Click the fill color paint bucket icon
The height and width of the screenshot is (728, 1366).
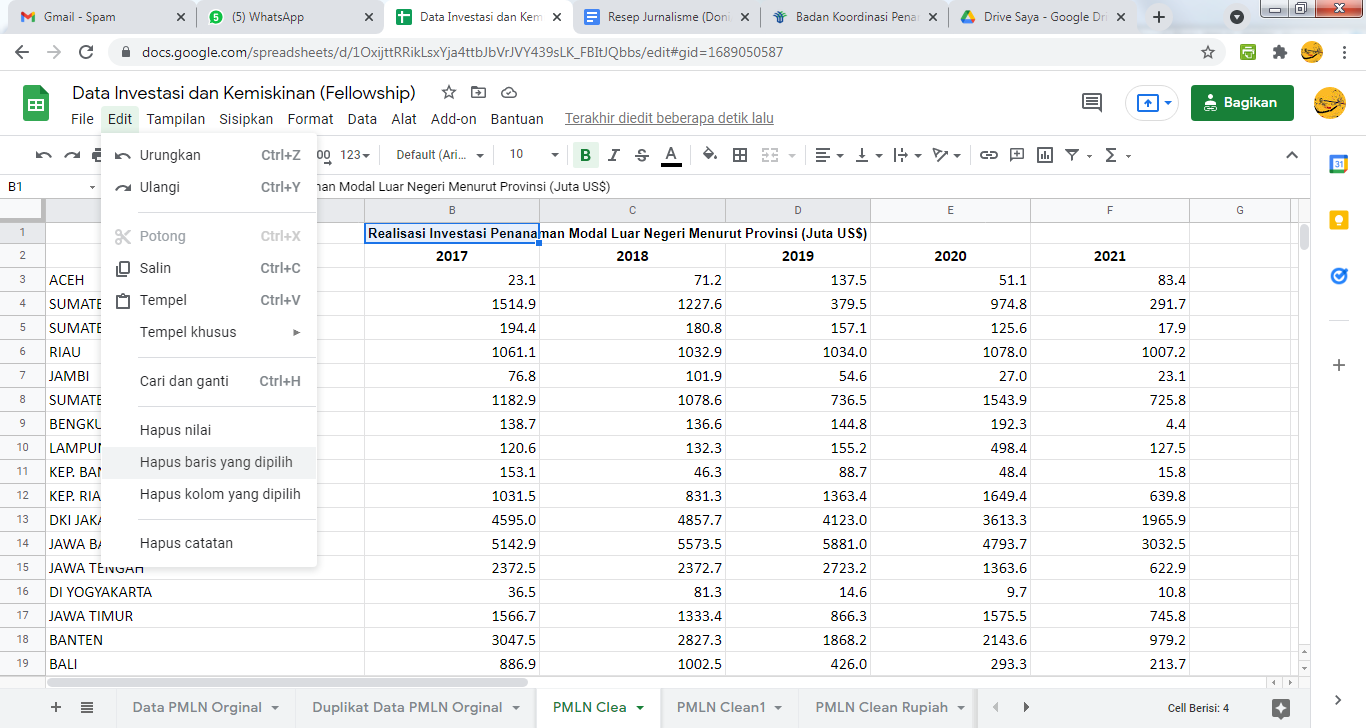(x=709, y=155)
